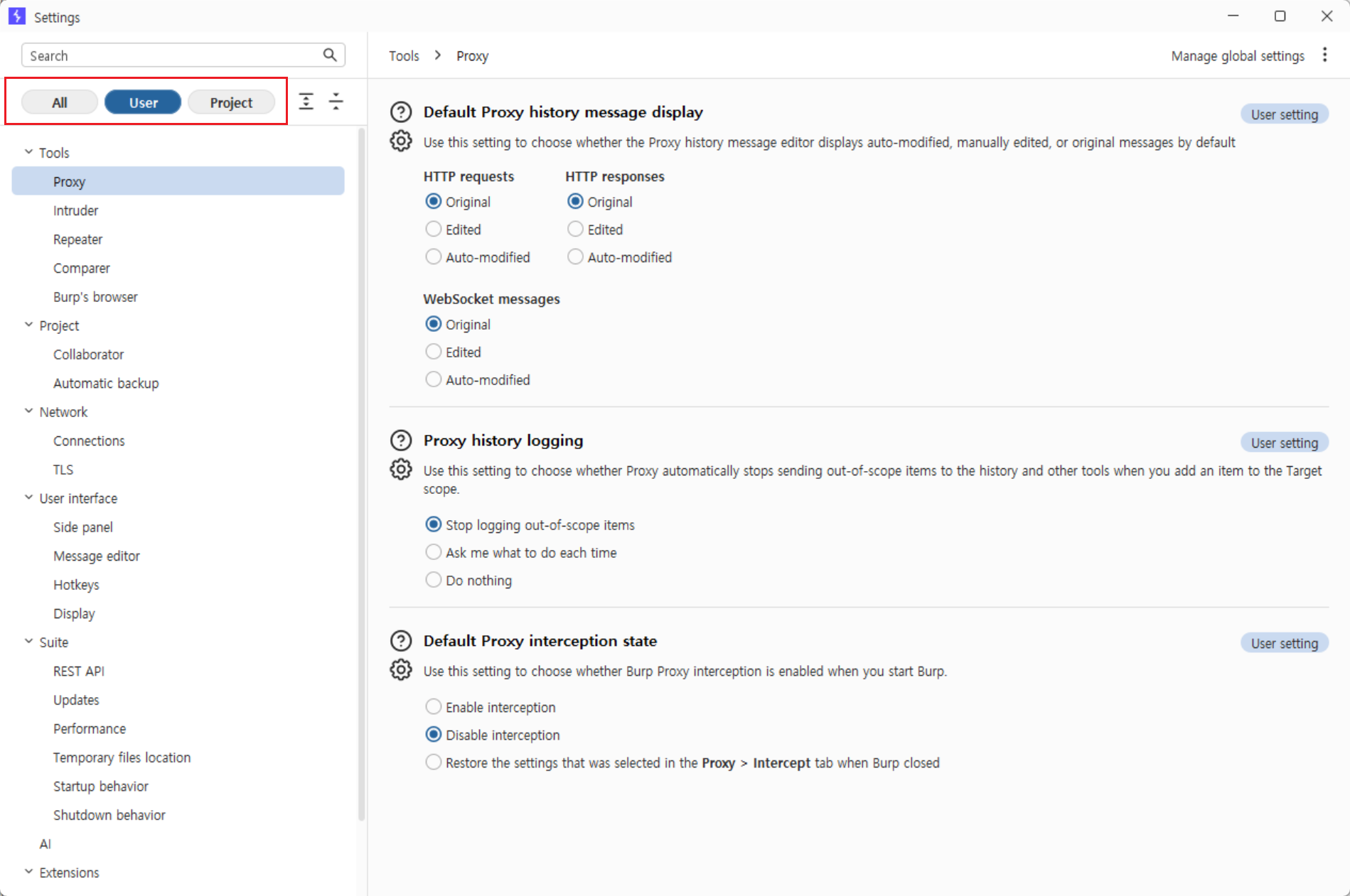Click the search magnifier icon
Viewport: 1350px width, 896px height.
click(330, 55)
